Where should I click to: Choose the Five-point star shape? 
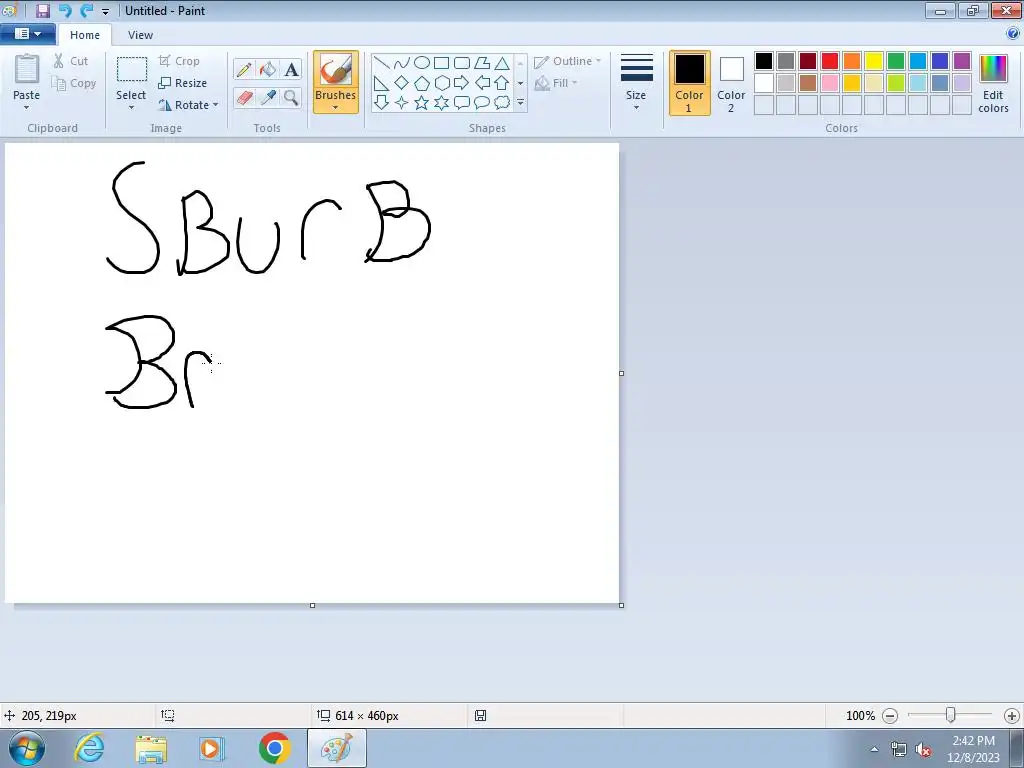tap(422, 103)
